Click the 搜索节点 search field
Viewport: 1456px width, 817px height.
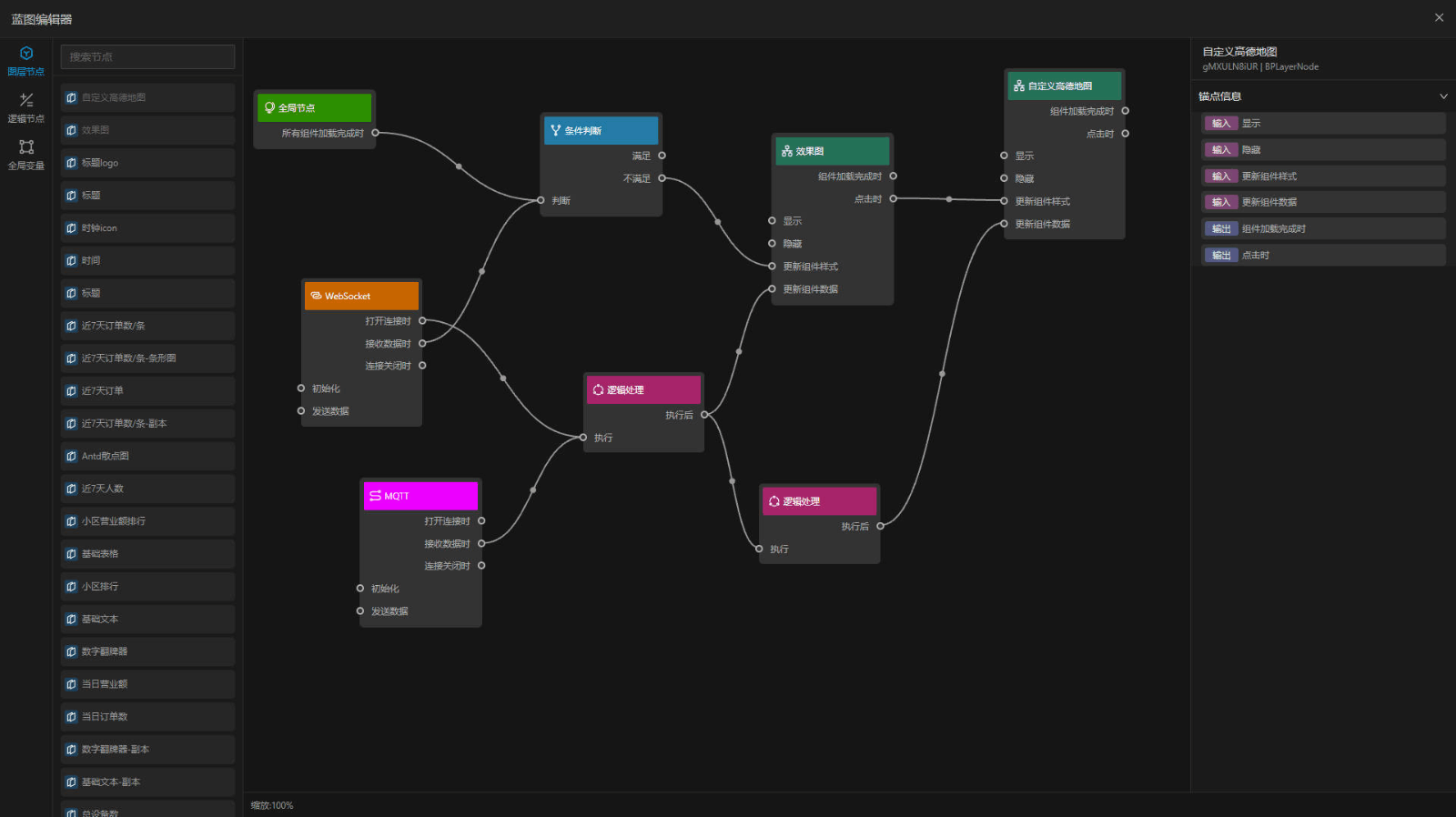(147, 56)
